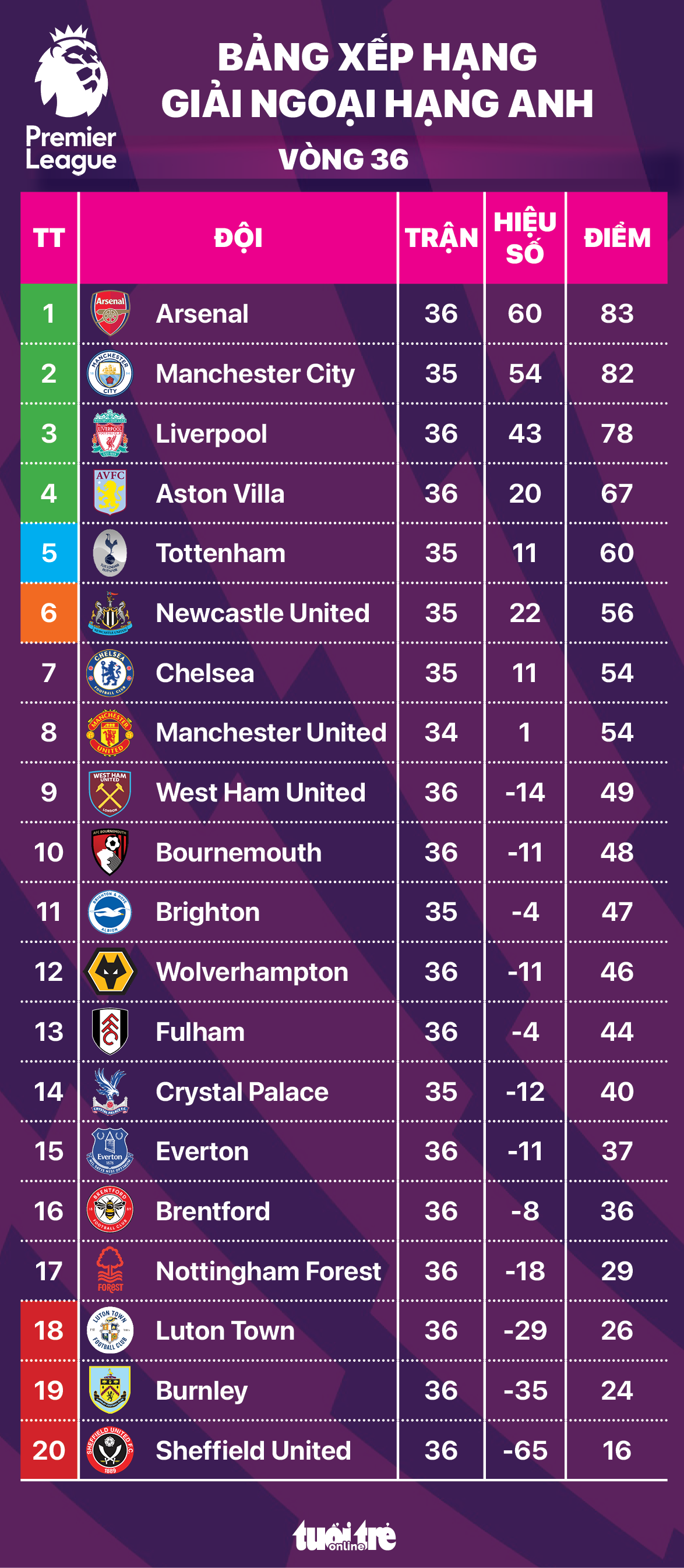Tap the Tottenham cockerel crest
This screenshot has width=684, height=1568.
(x=110, y=553)
